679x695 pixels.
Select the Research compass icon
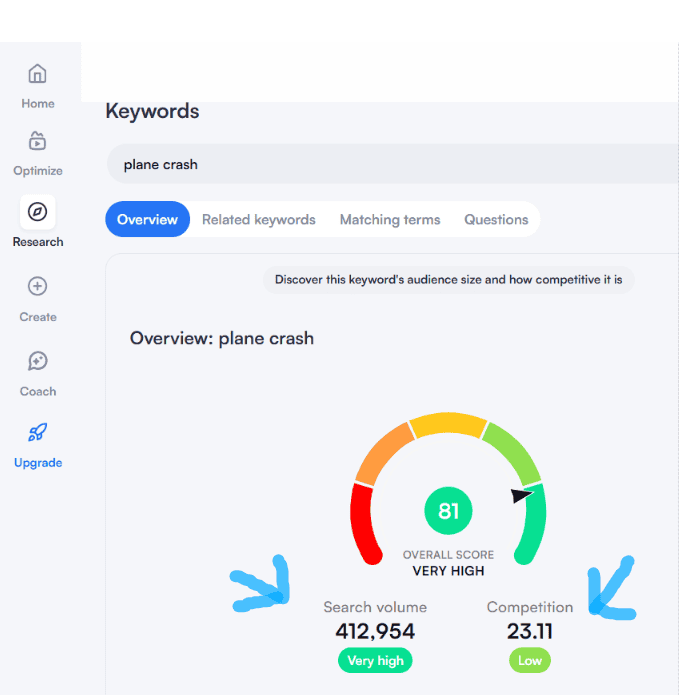[38, 212]
